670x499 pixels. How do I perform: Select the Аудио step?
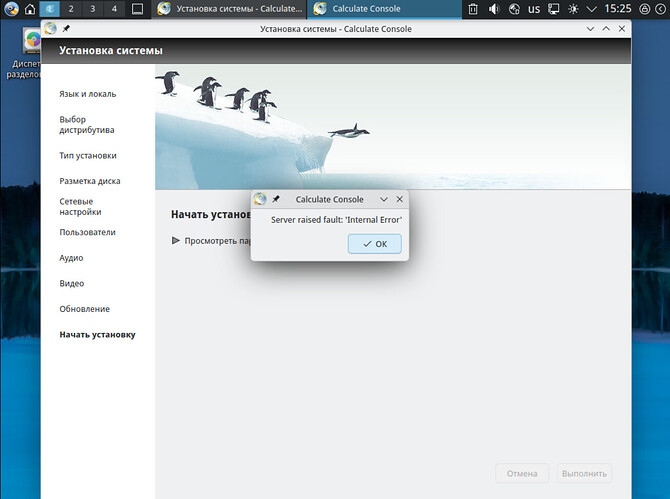71,258
